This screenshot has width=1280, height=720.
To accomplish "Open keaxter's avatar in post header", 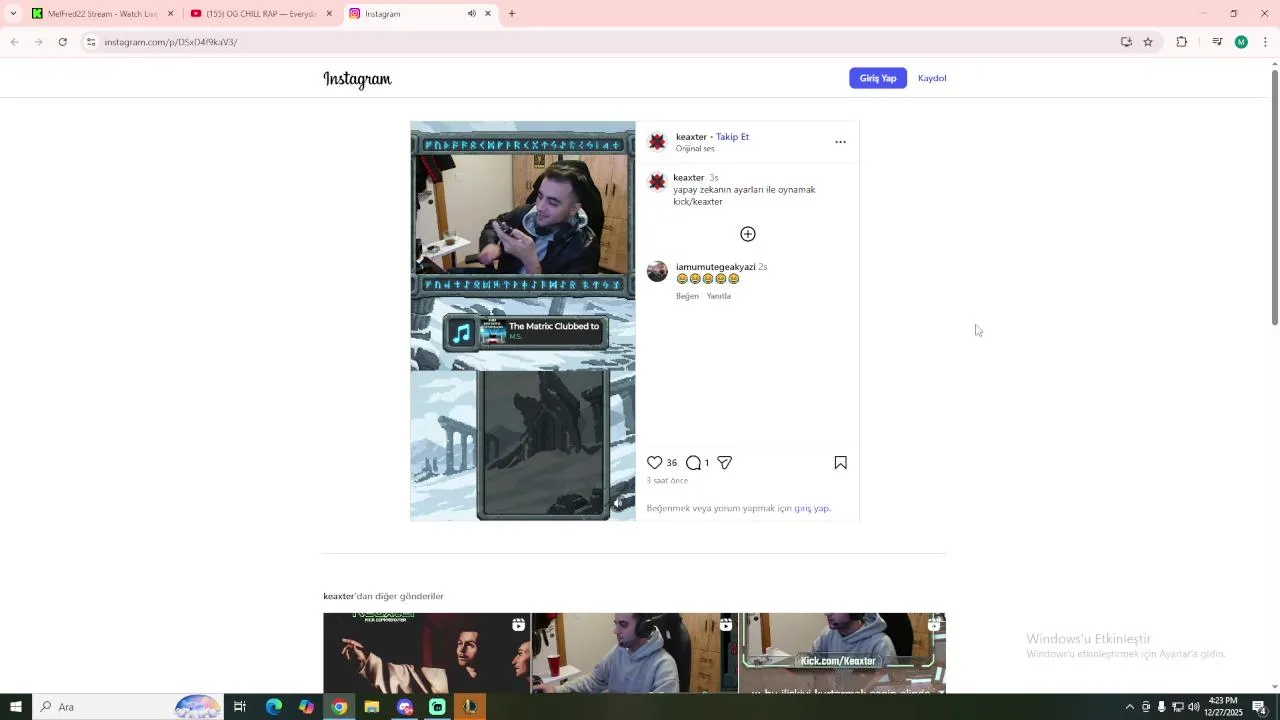I will 657,142.
